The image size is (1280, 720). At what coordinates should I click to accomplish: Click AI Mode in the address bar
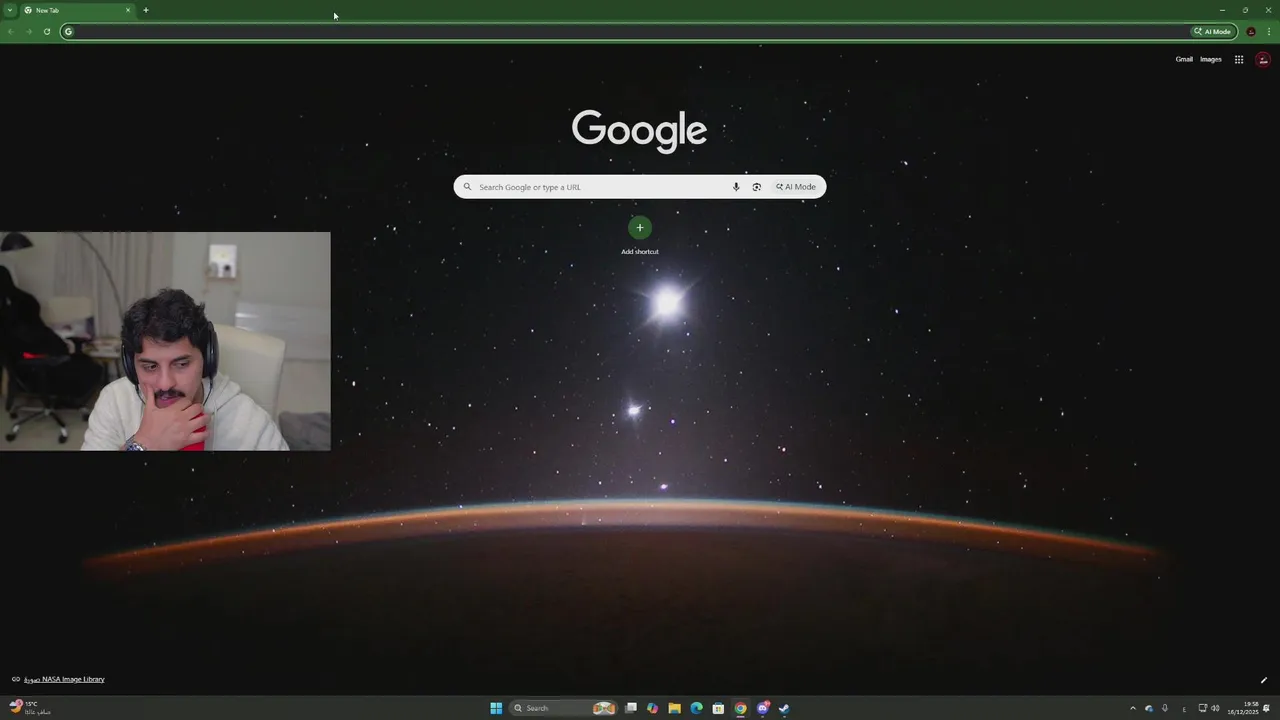1212,31
